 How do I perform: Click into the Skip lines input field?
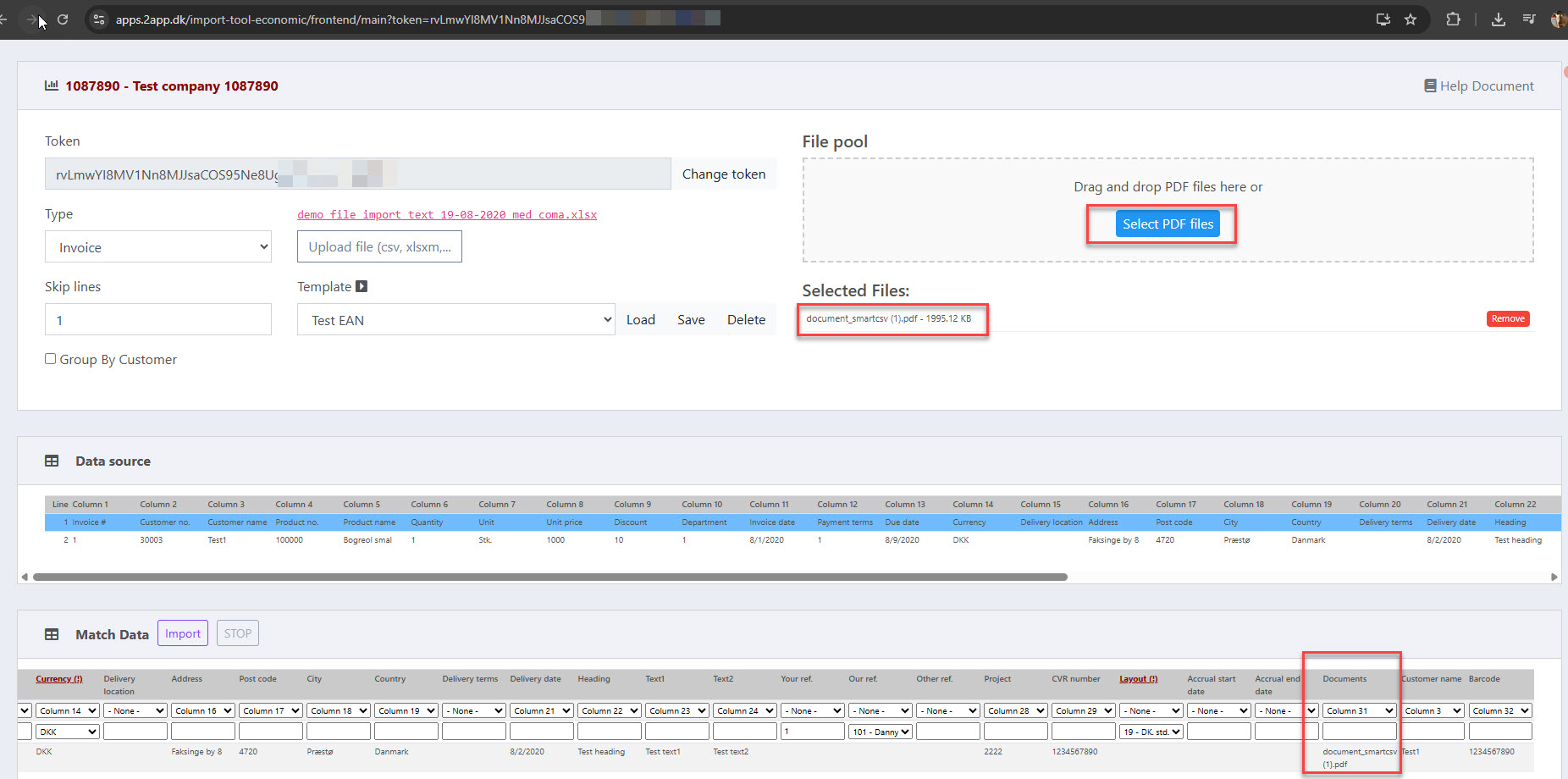point(158,320)
